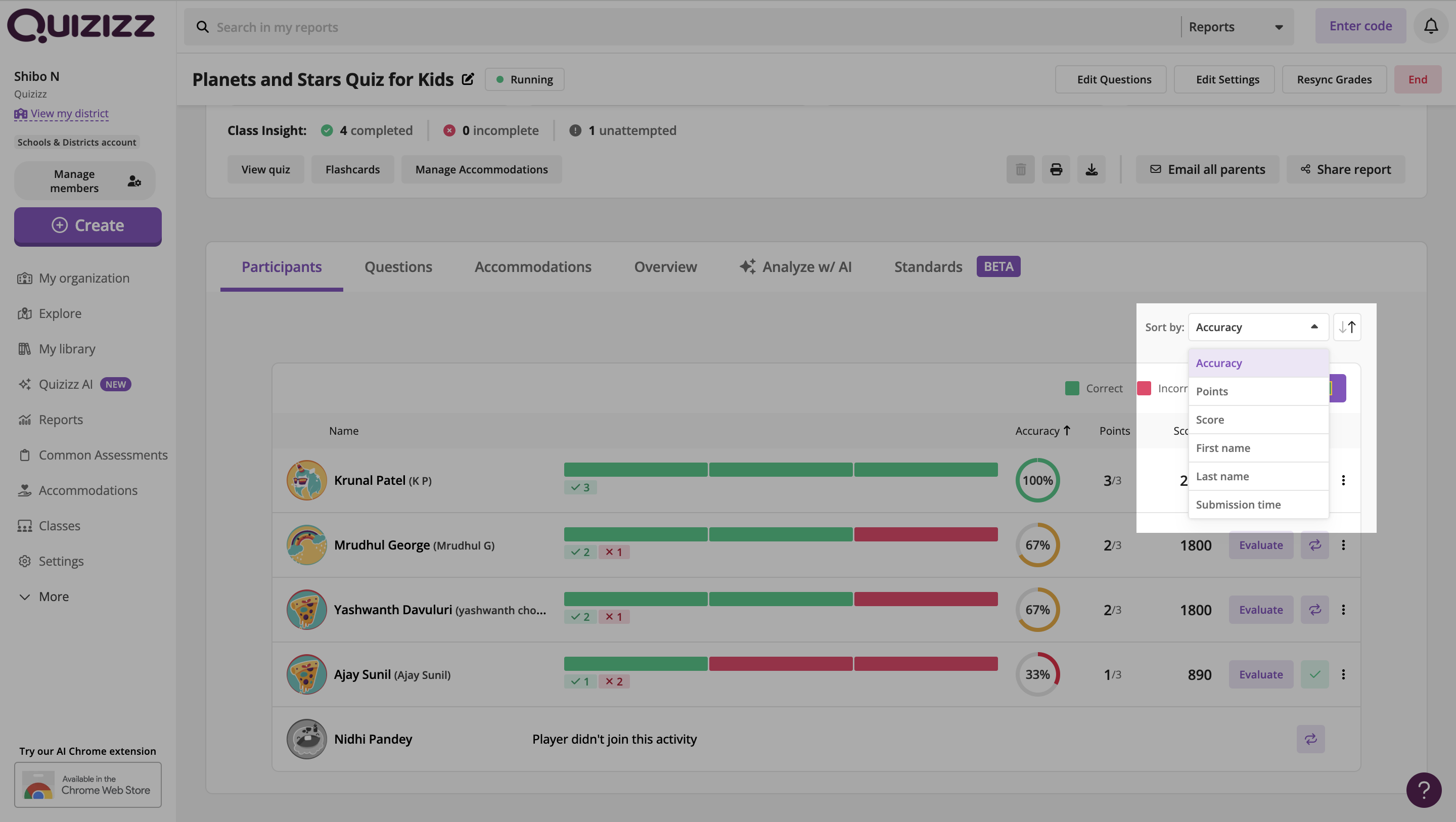Click the notification bell icon
Viewport: 1456px width, 822px height.
(1431, 26)
